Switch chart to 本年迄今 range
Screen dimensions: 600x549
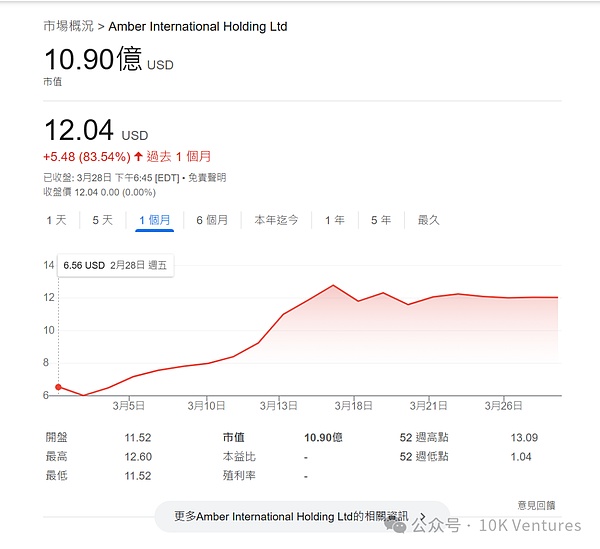276,220
